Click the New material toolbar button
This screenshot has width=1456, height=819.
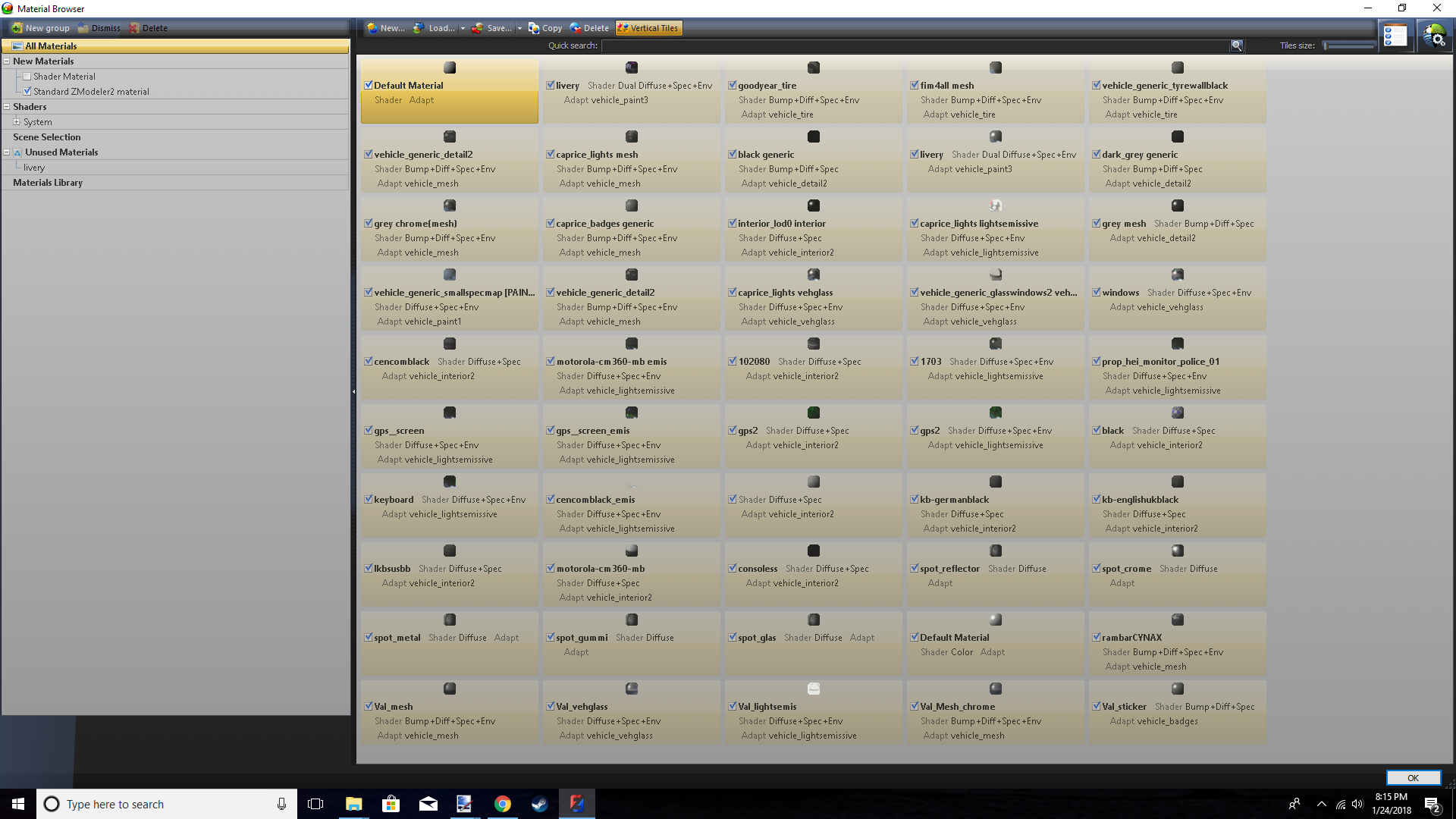tap(385, 28)
